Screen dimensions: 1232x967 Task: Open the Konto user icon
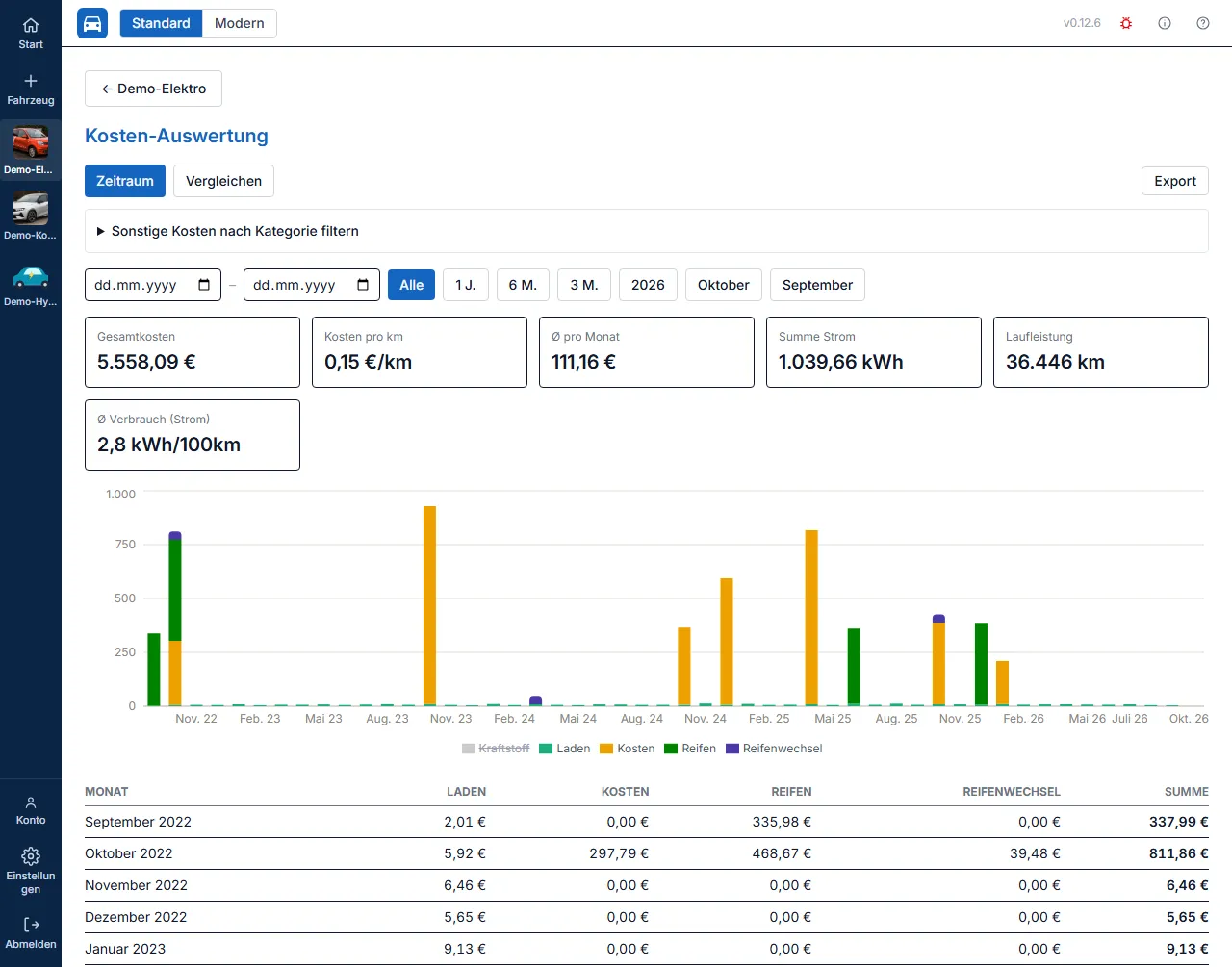click(31, 802)
